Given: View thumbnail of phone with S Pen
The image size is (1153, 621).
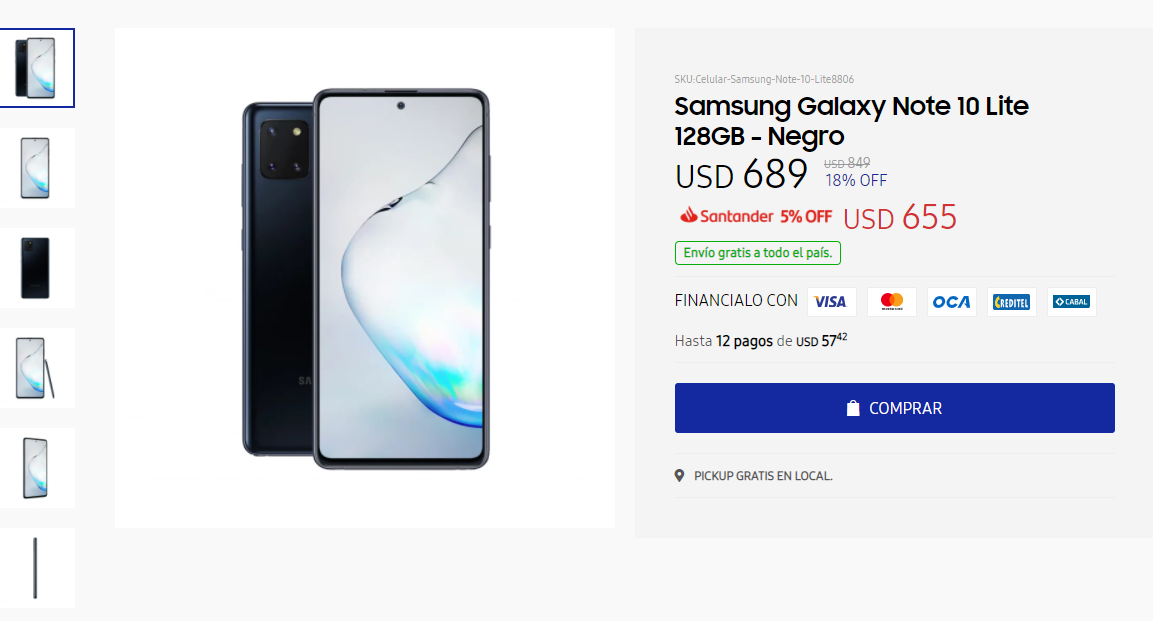Looking at the screenshot, I should coord(36,368).
